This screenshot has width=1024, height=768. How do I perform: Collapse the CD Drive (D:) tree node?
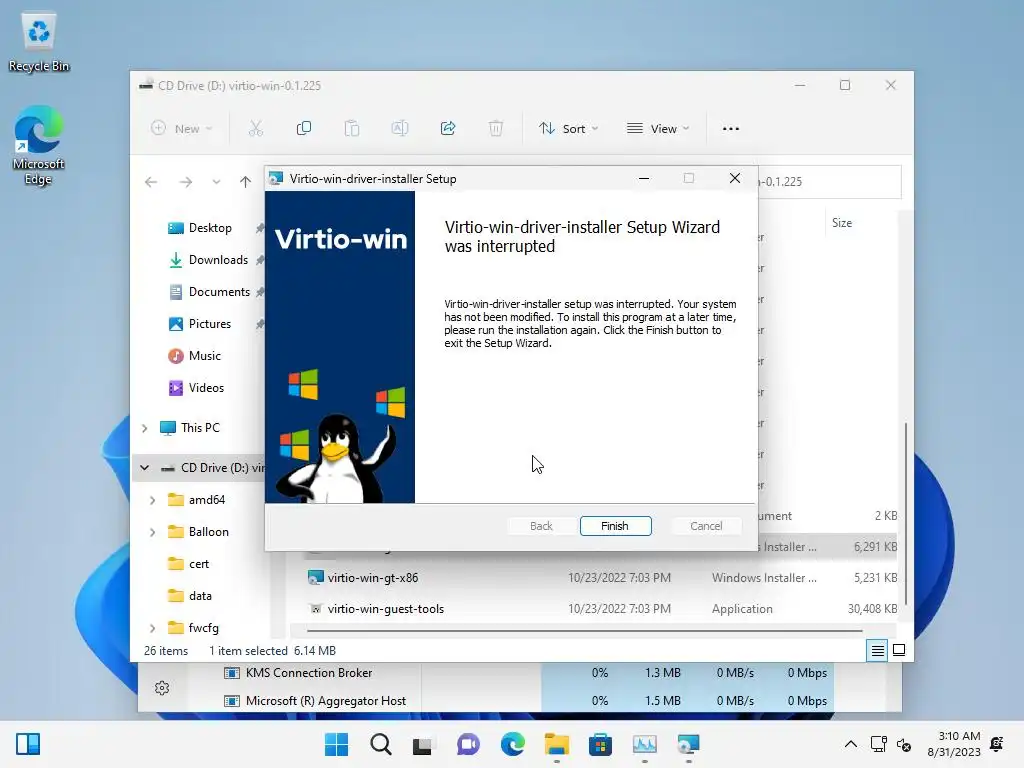[144, 468]
